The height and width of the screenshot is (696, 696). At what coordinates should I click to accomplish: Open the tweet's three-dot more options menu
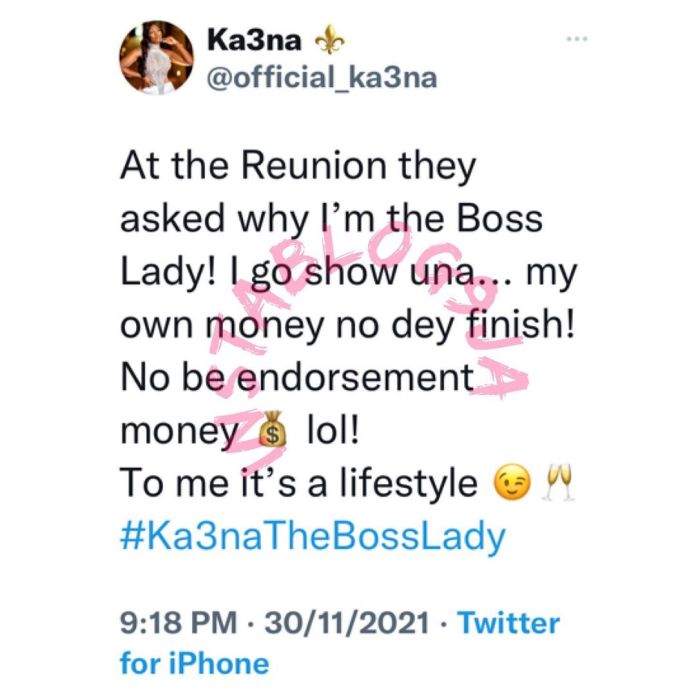coord(577,40)
